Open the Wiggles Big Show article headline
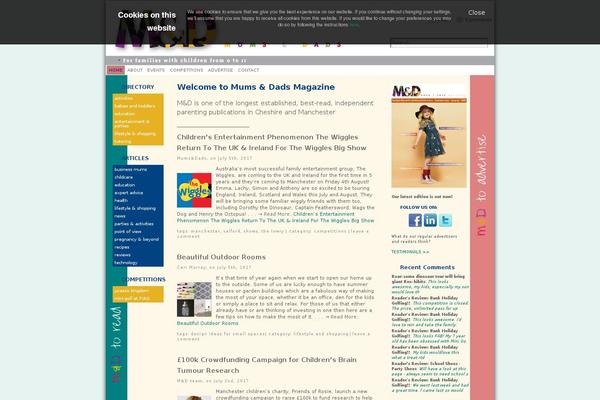This screenshot has height=400, width=600. tap(271, 142)
